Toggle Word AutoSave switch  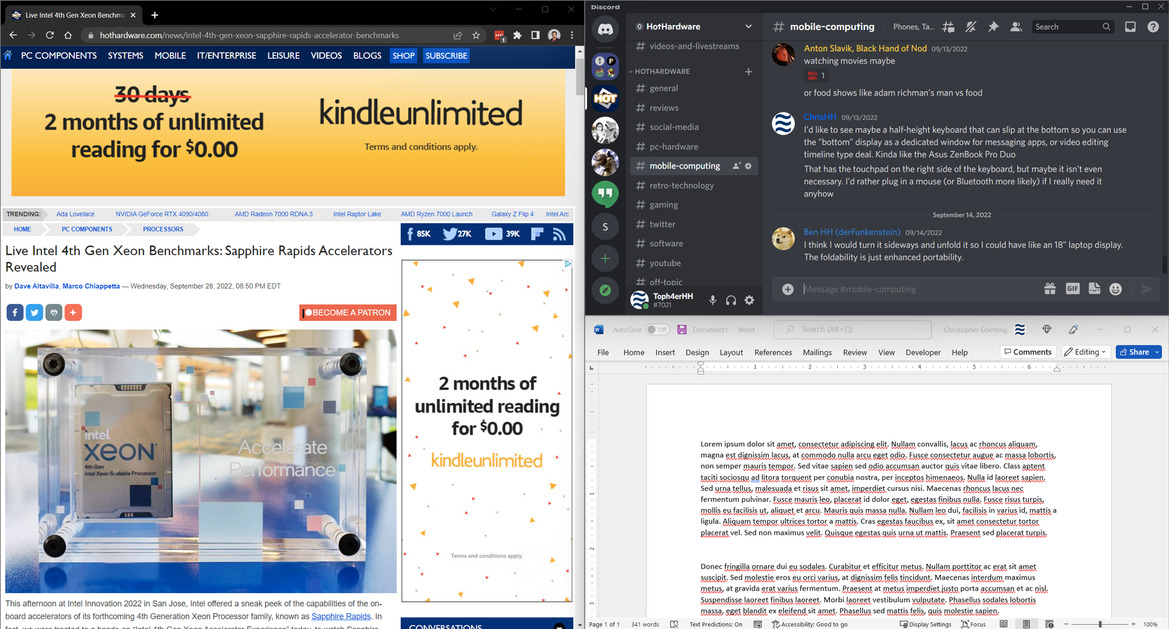click(x=658, y=329)
